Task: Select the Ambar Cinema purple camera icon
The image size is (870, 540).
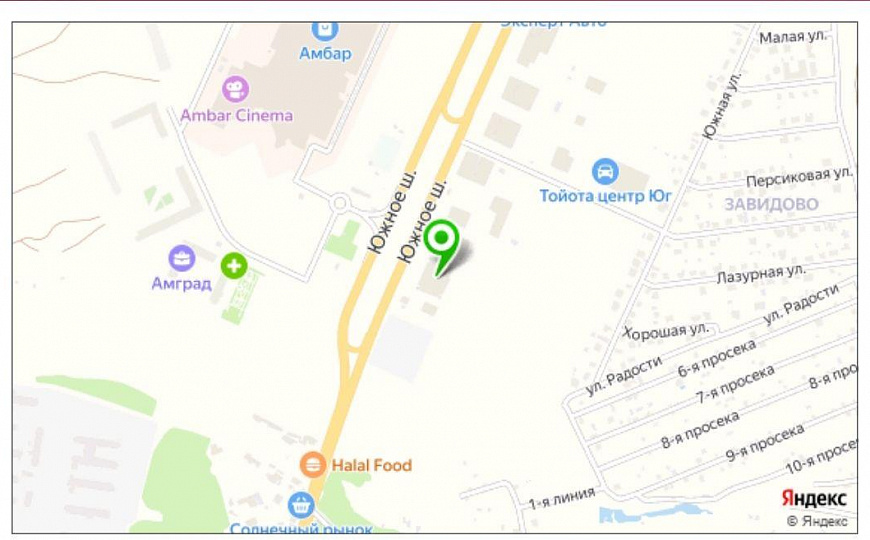Action: coord(236,89)
